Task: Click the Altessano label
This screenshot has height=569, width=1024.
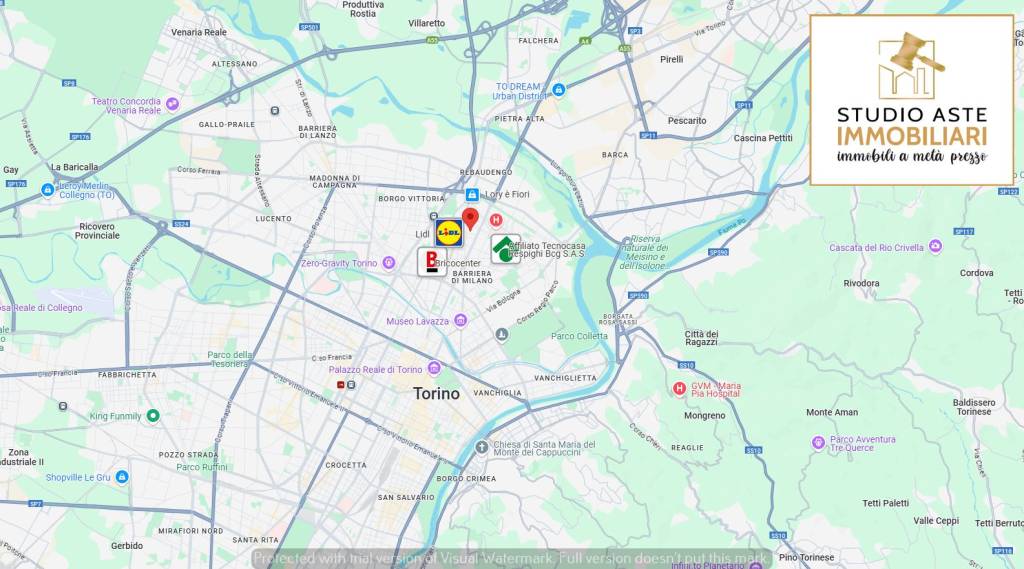Action: [x=234, y=64]
